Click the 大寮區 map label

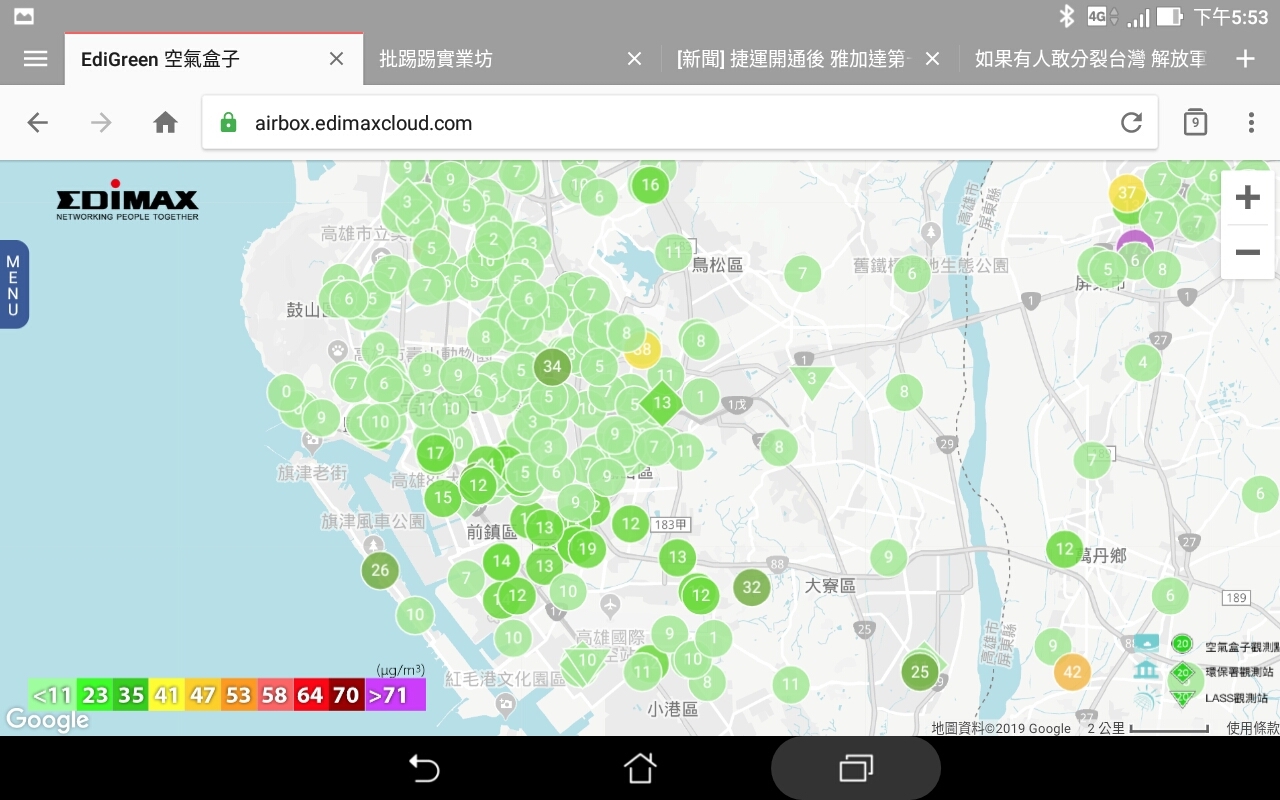coord(830,585)
